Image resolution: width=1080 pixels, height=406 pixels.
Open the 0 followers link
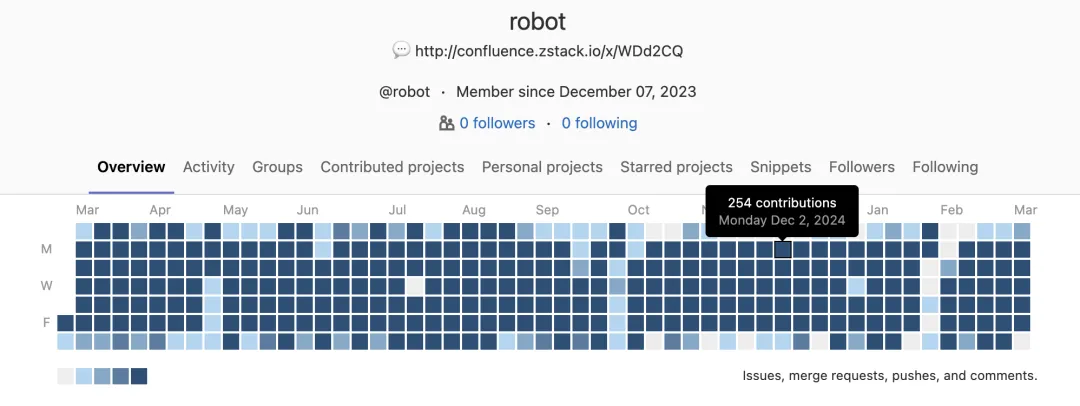pos(497,123)
